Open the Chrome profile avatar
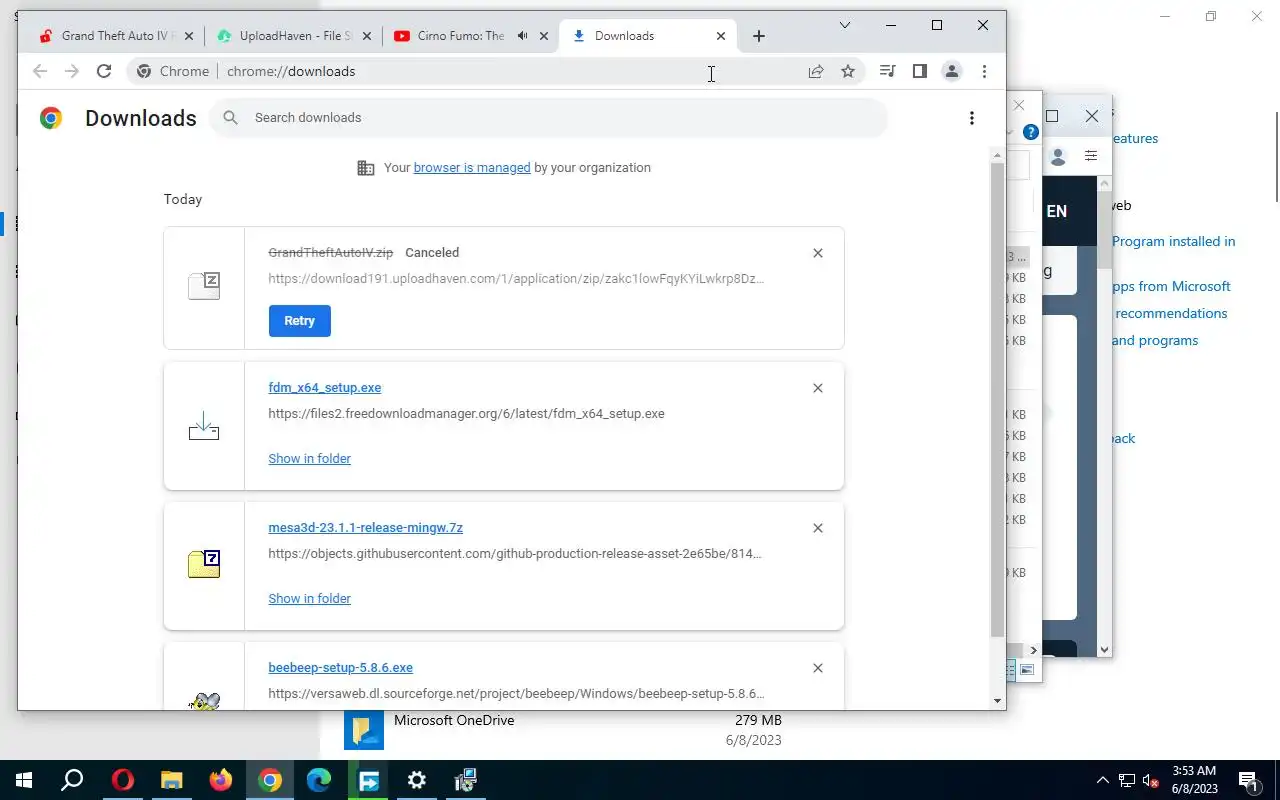The image size is (1280, 800). [952, 71]
